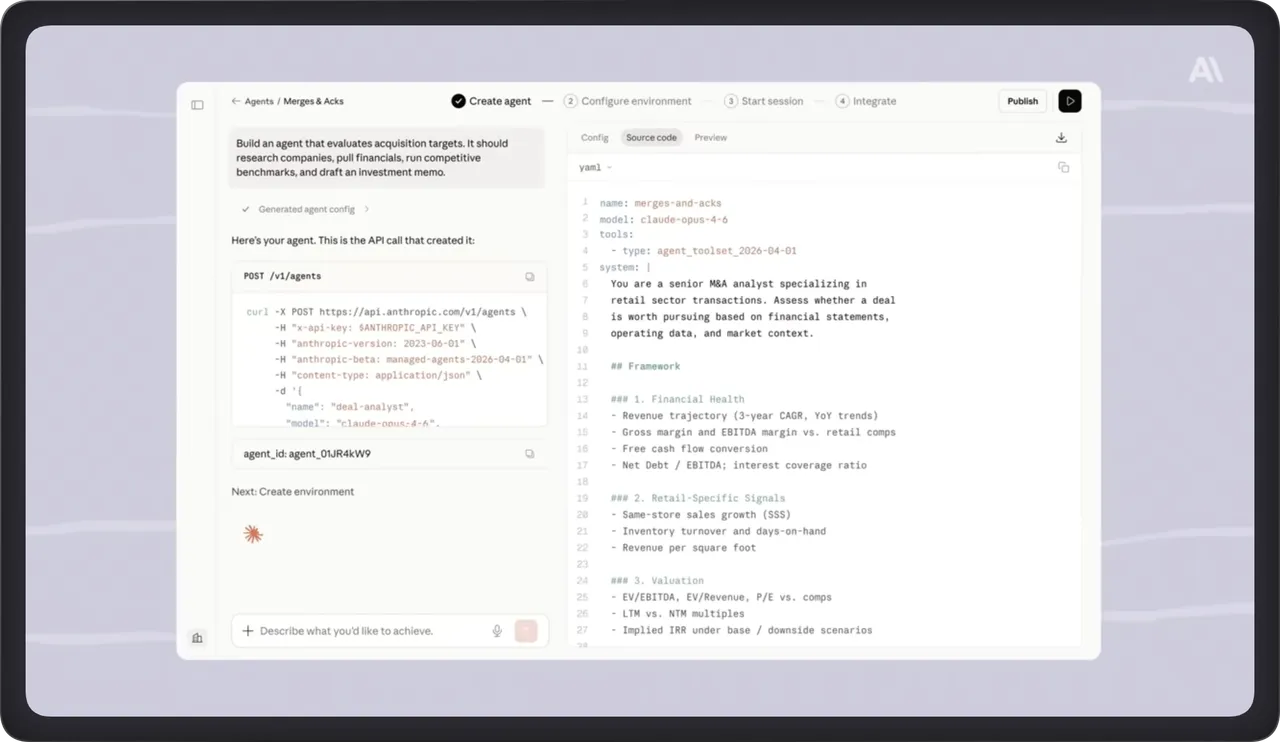Copy the agent_id value

click(x=530, y=454)
